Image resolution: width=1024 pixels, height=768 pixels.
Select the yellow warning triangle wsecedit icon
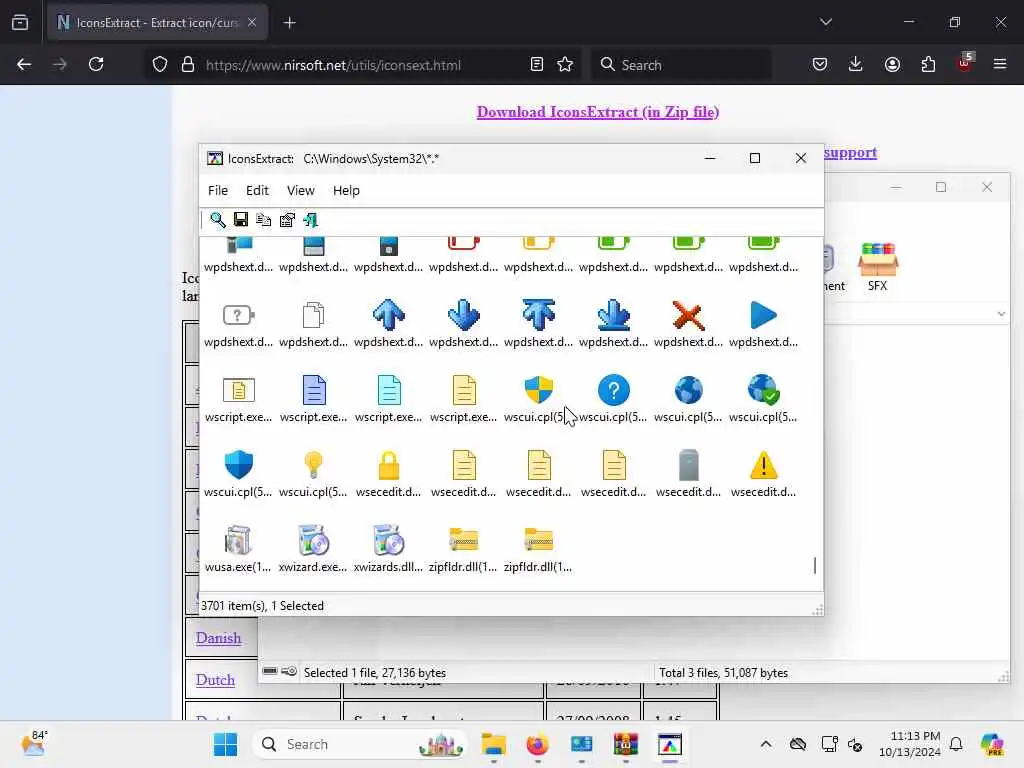click(763, 465)
